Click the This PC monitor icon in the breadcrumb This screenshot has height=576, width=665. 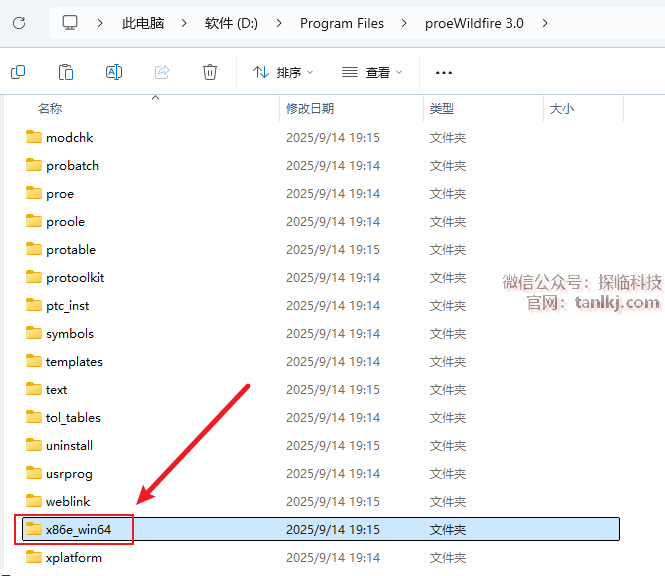pos(70,23)
